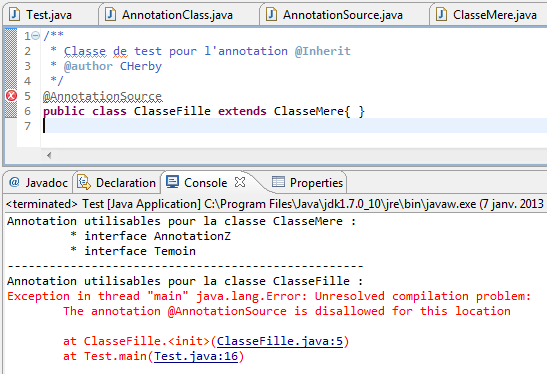Click the Declaration view icon
Screen dimensions: 547x374
click(x=84, y=182)
